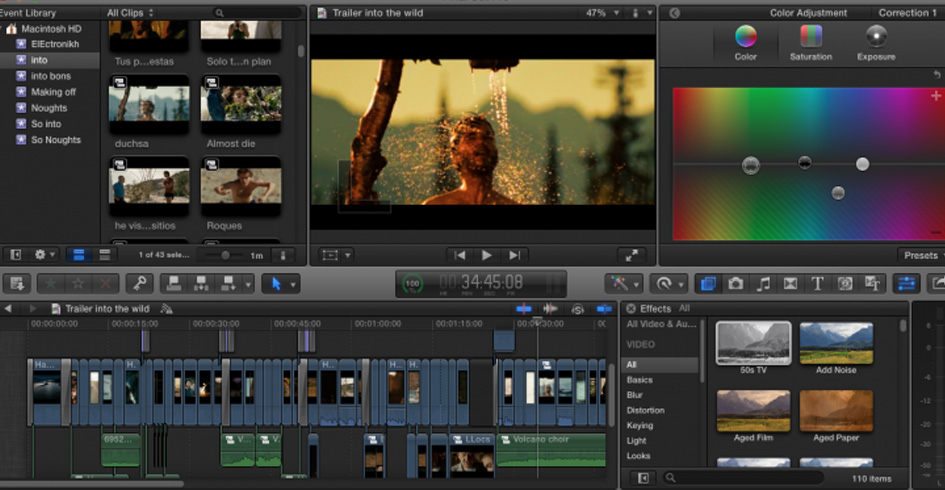Select the Distortion effects category

click(x=645, y=410)
